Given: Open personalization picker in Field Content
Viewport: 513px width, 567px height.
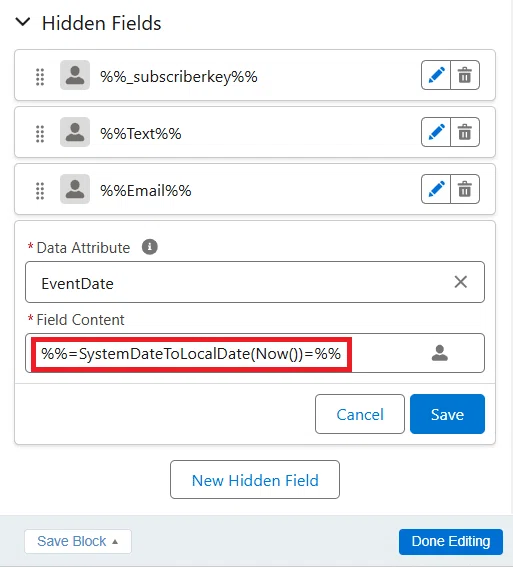Looking at the screenshot, I should (x=440, y=353).
